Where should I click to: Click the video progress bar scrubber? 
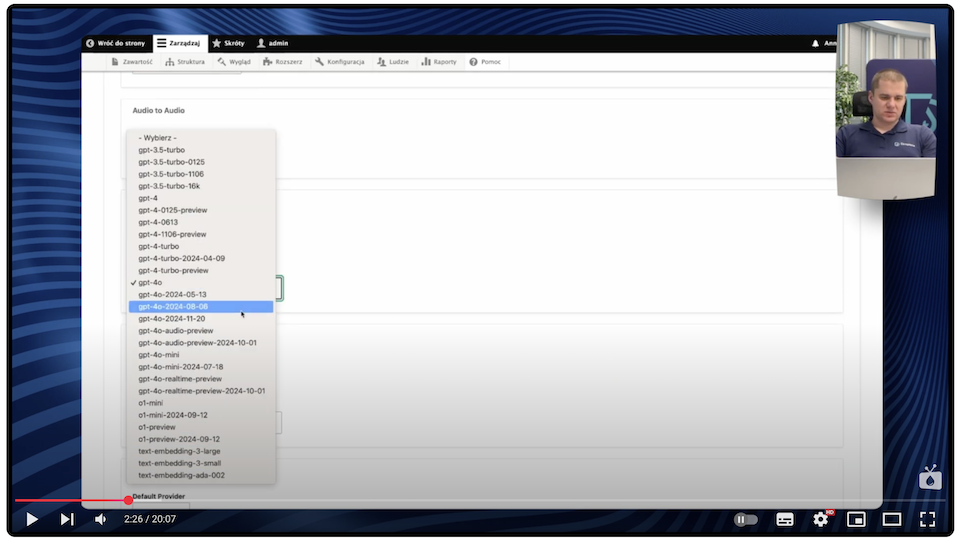[x=128, y=500]
